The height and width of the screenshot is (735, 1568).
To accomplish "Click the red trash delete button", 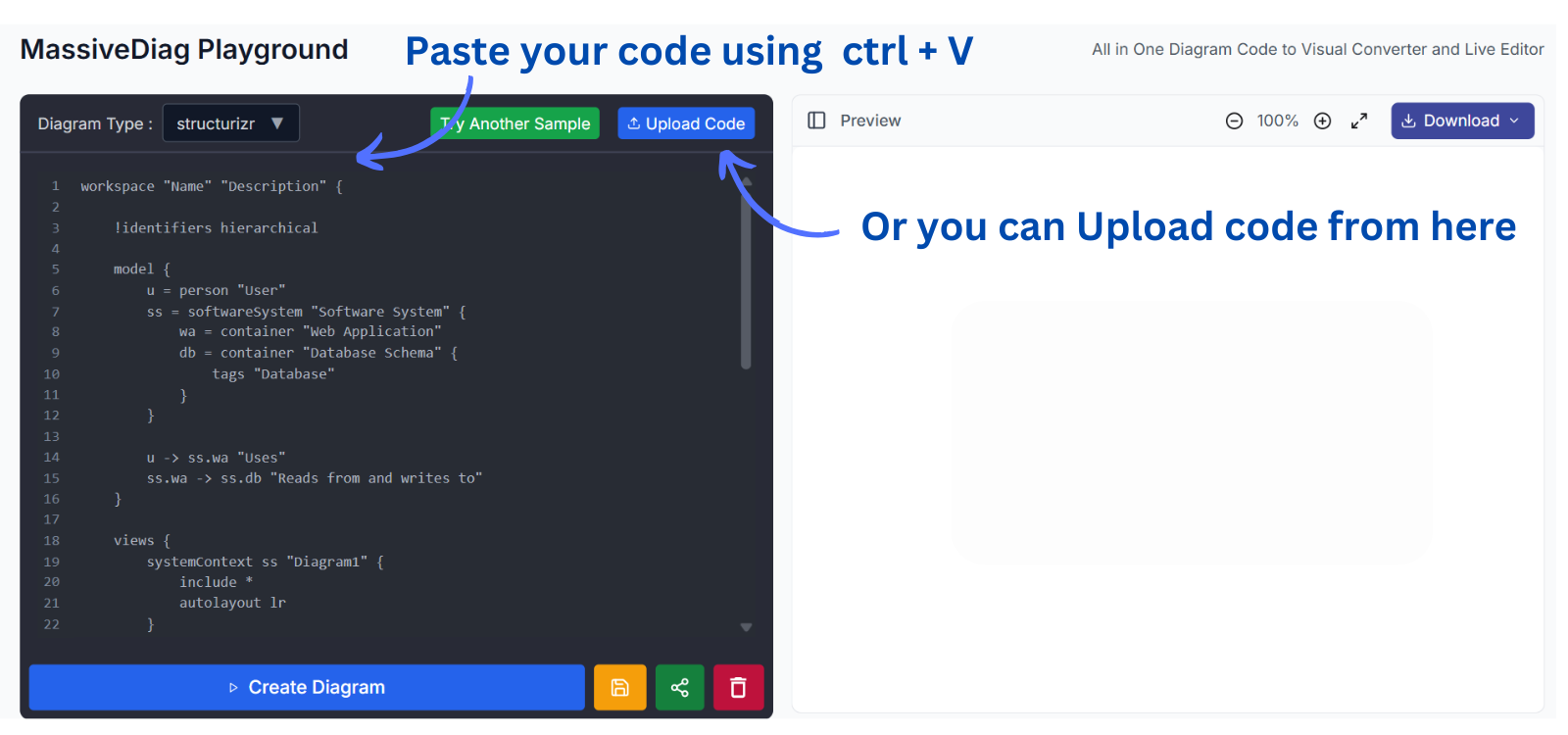I will [738, 687].
